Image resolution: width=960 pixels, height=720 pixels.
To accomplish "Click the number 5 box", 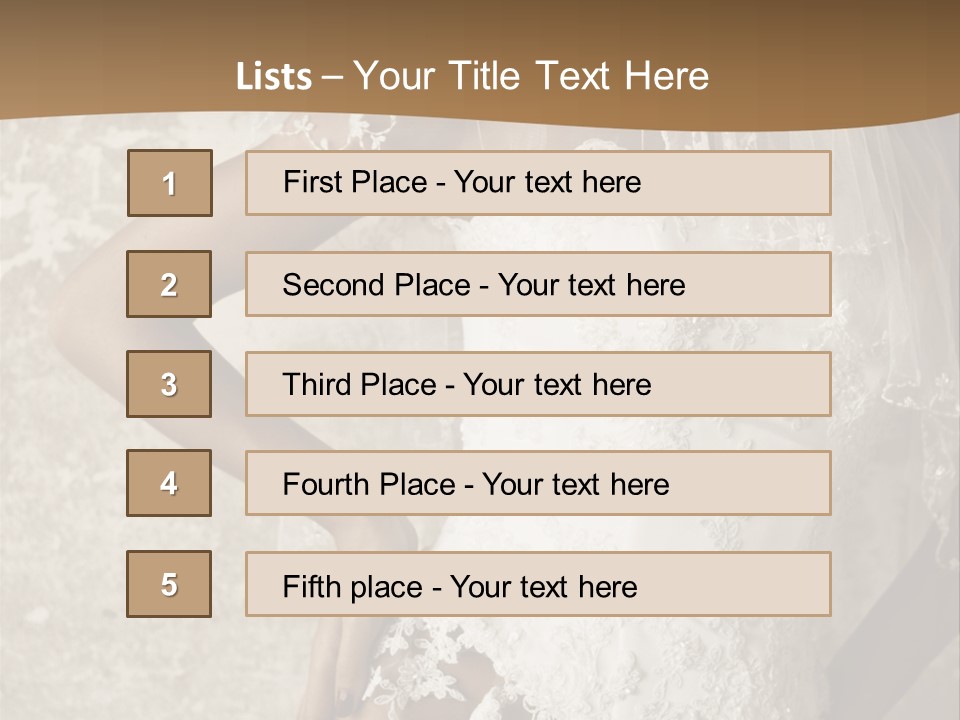I will point(170,584).
